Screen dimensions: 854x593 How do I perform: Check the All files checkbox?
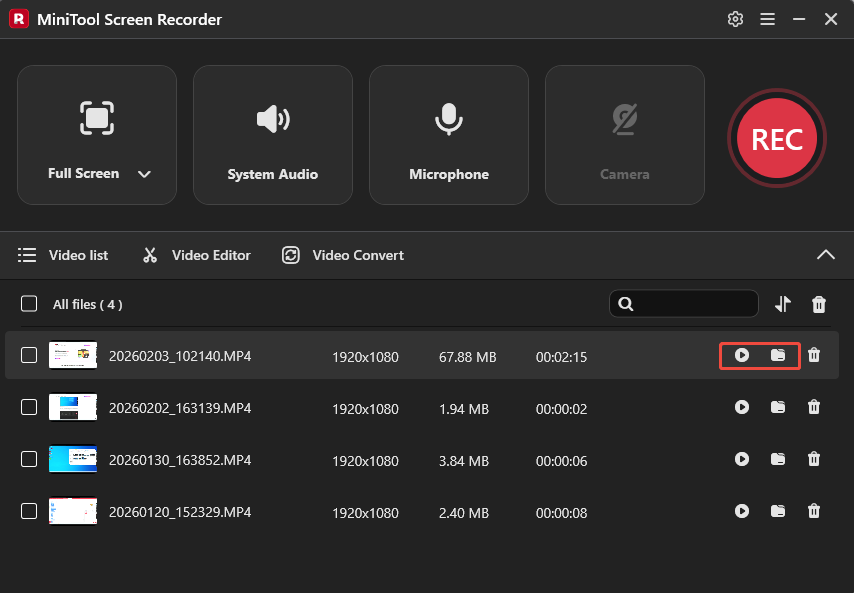(x=29, y=303)
